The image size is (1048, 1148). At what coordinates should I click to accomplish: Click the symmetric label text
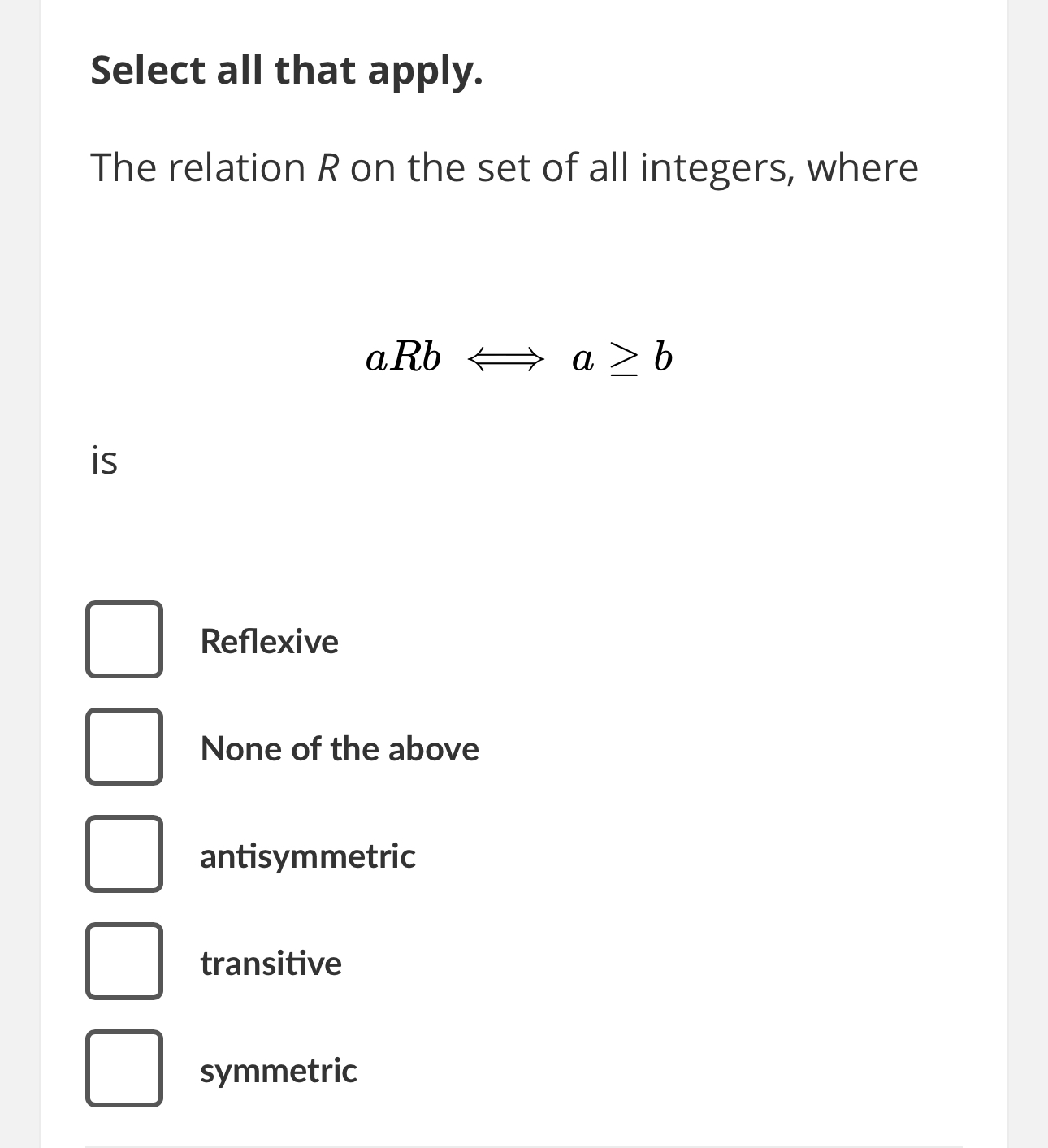[x=278, y=1071]
